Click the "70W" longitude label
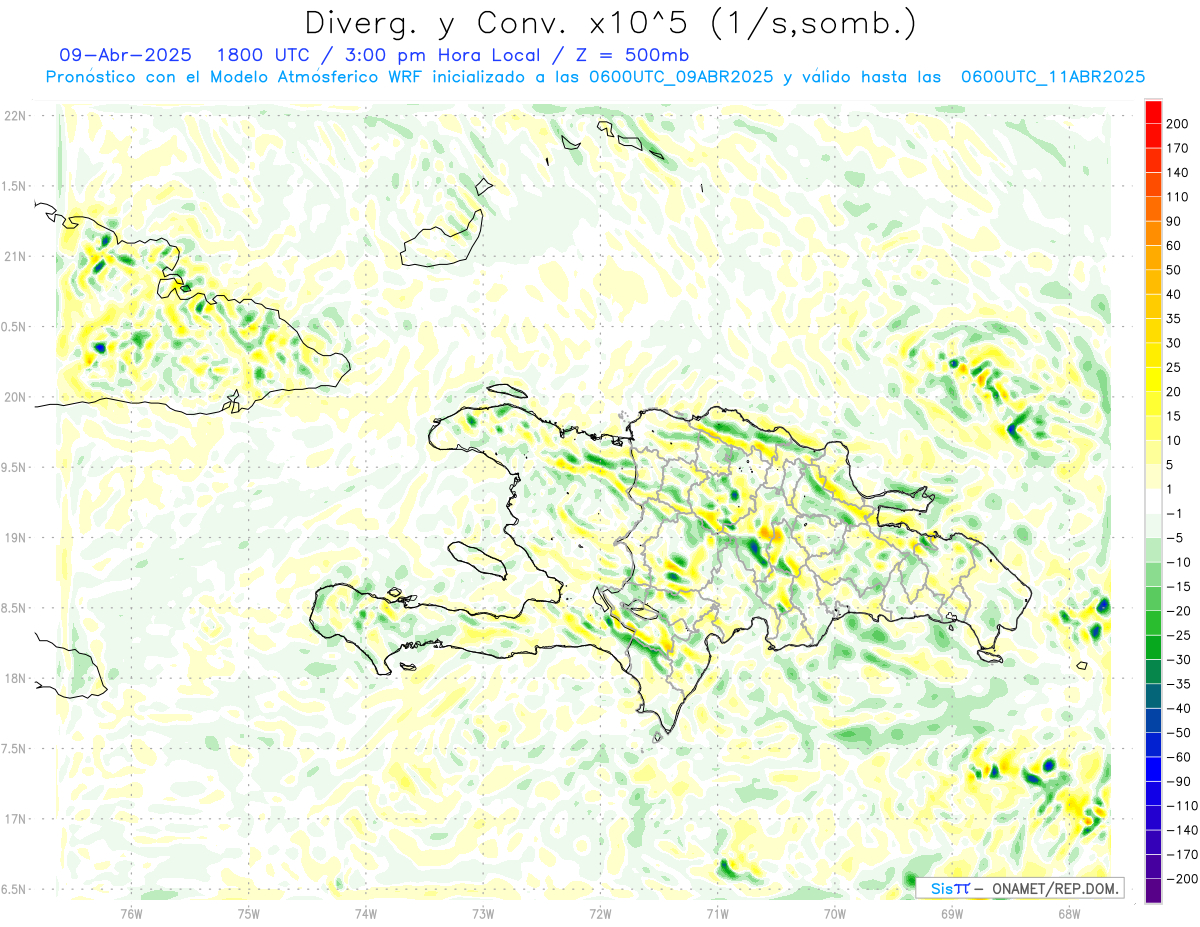Viewport: 1200px width, 927px height. (x=835, y=912)
